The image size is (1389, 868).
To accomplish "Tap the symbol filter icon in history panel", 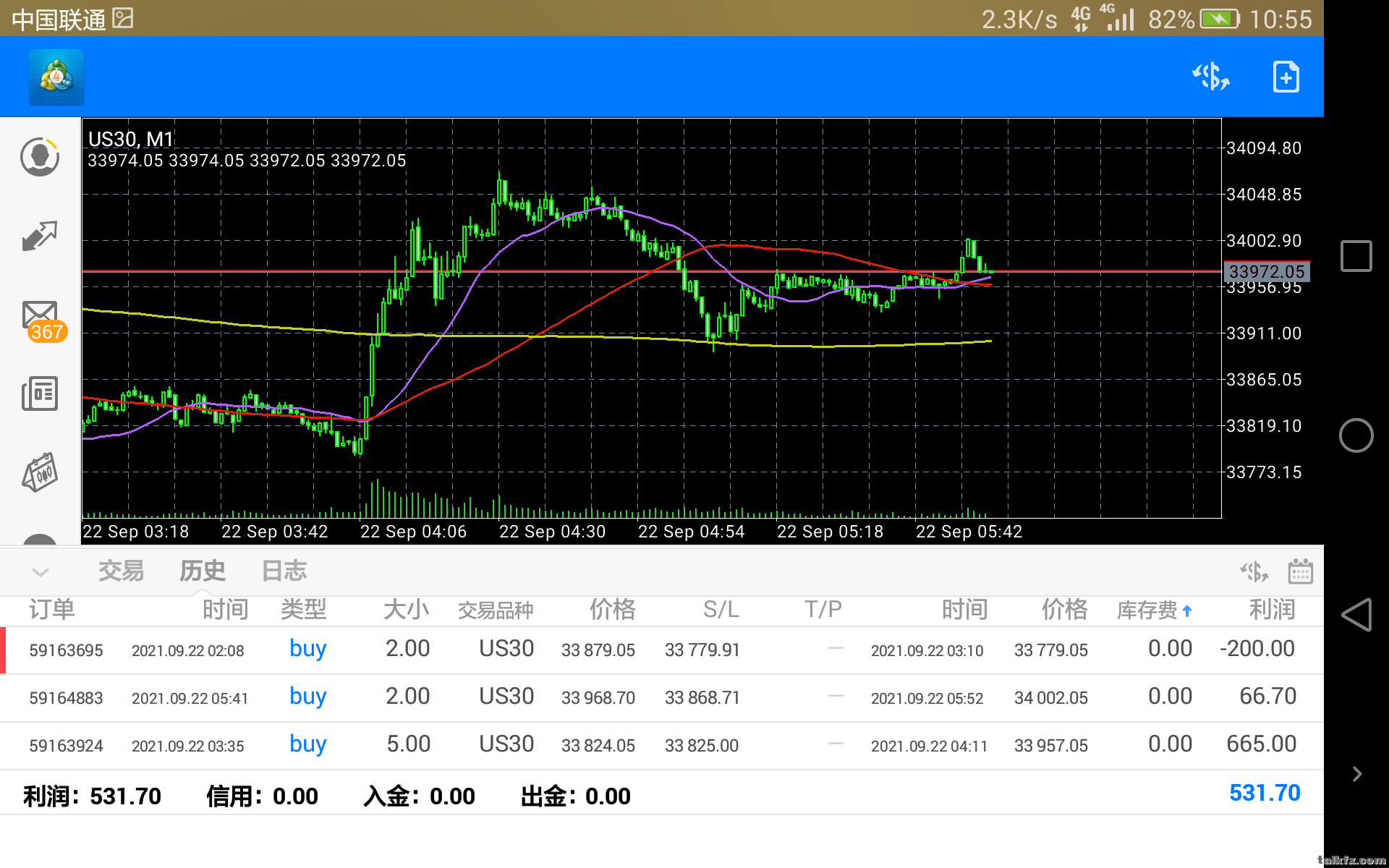I will tap(1254, 571).
